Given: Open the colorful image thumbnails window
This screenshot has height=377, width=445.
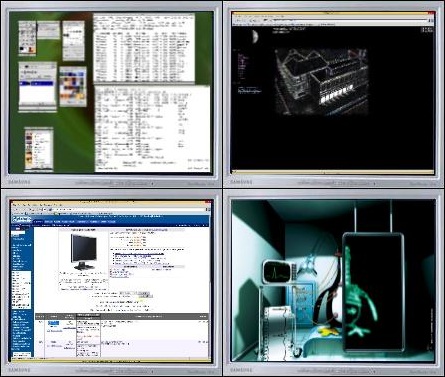Looking at the screenshot, I should [x=73, y=86].
